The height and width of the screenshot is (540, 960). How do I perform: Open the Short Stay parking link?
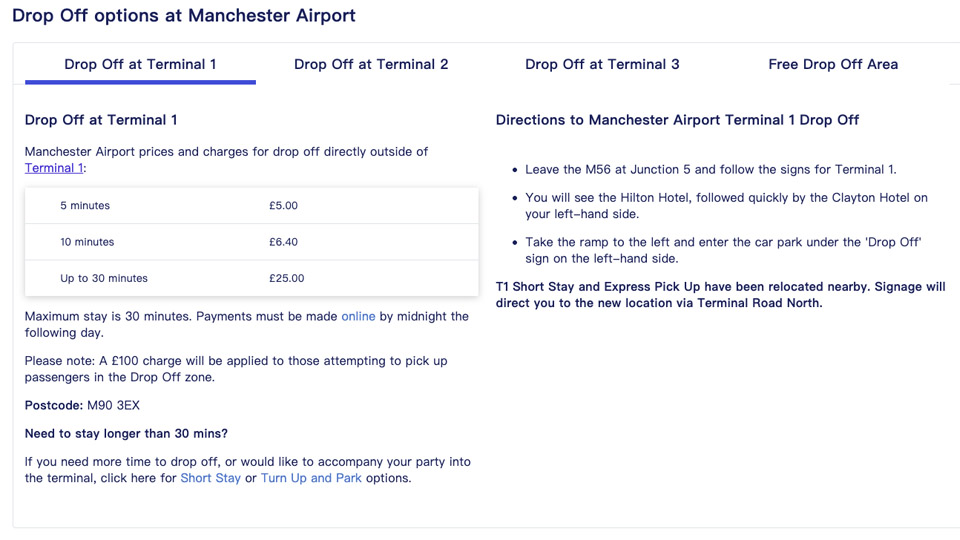[210, 478]
